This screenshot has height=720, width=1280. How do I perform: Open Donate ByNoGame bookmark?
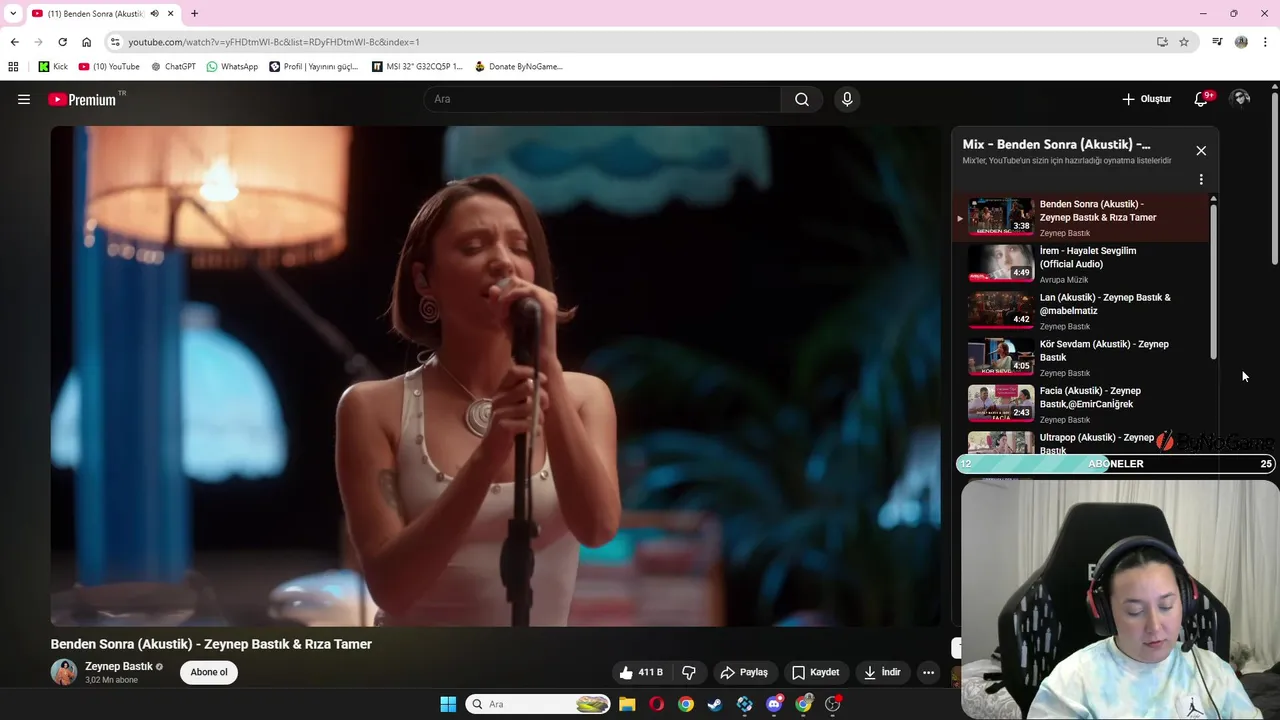(518, 67)
